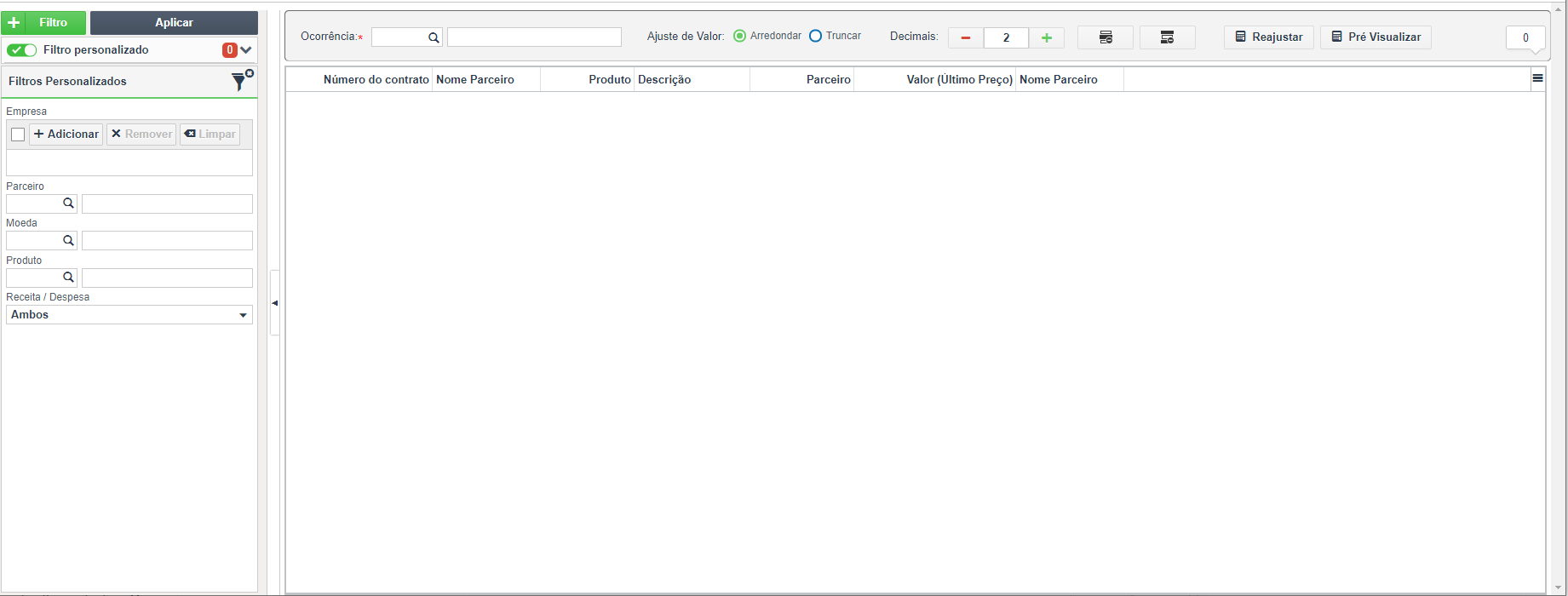Click the Ocorrência description field
Image resolution: width=1568 pixels, height=596 pixels.
click(x=534, y=37)
